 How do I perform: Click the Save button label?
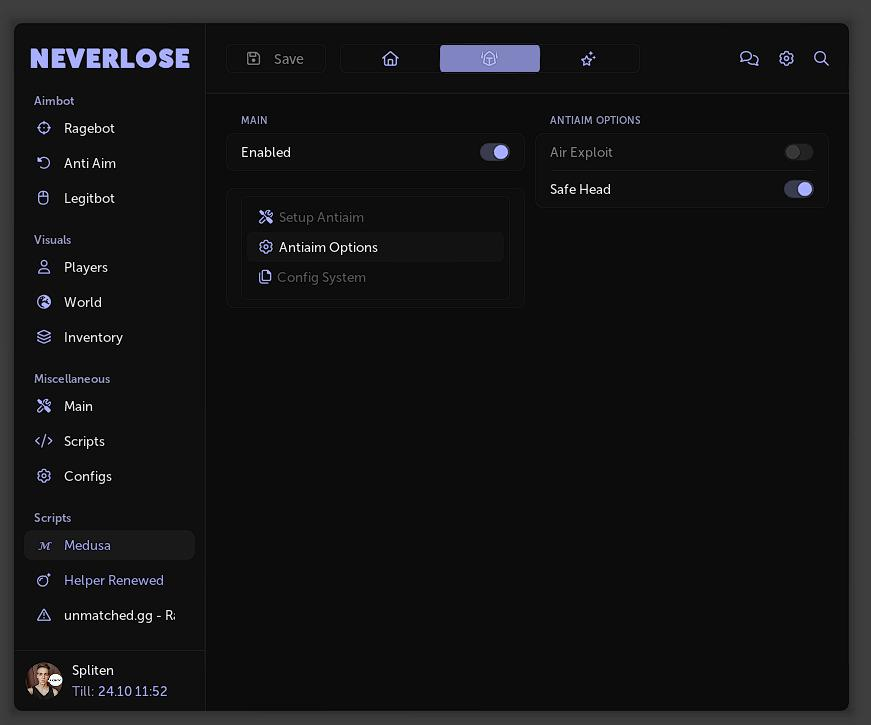point(288,59)
